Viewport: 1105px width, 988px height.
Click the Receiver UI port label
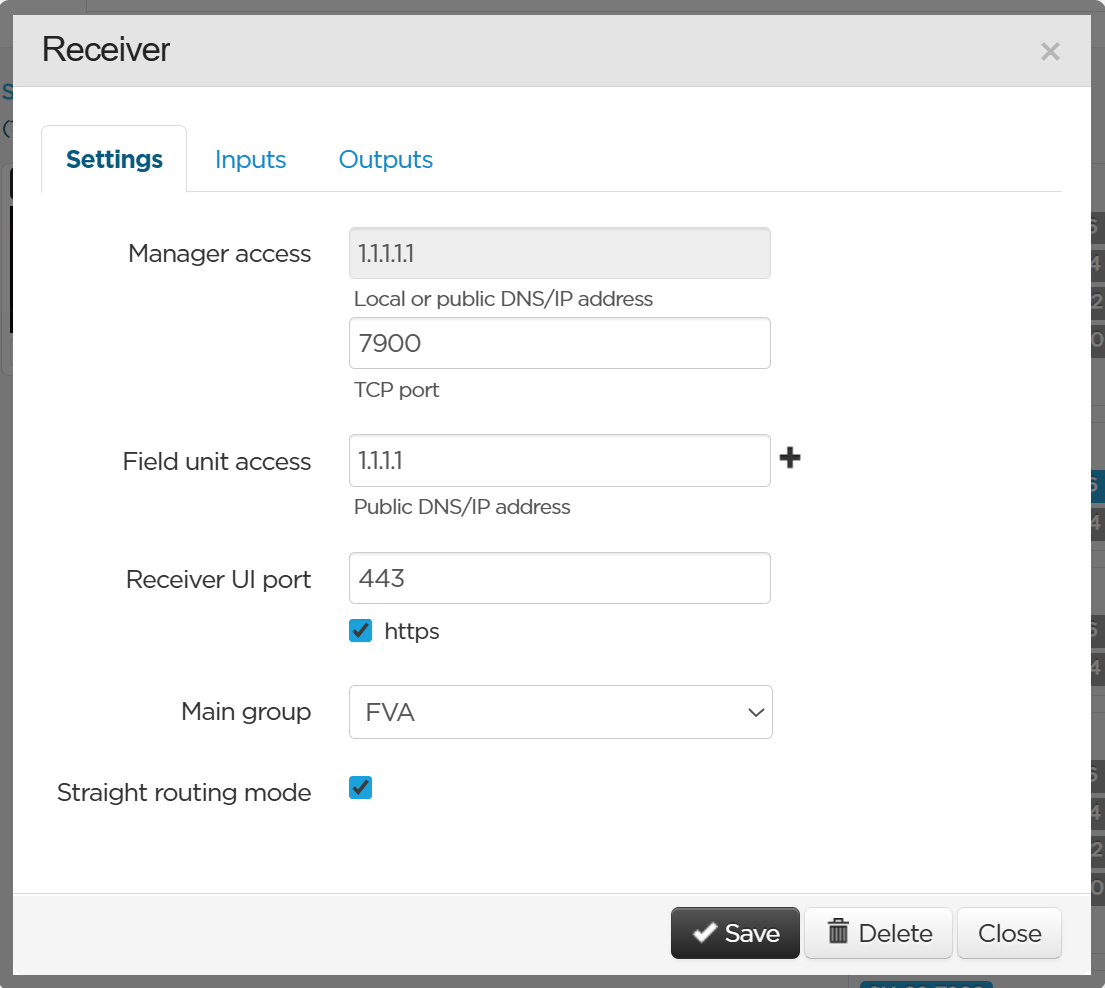coord(218,580)
